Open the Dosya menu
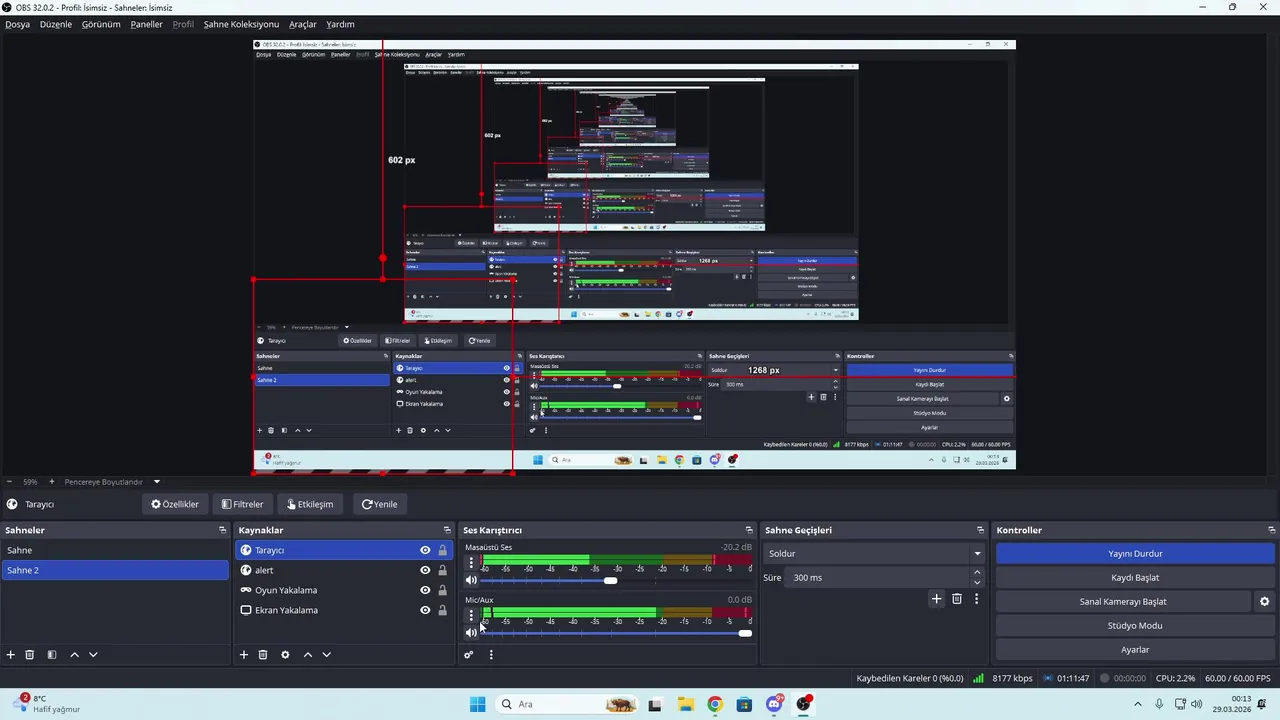The image size is (1280, 720). tap(17, 24)
